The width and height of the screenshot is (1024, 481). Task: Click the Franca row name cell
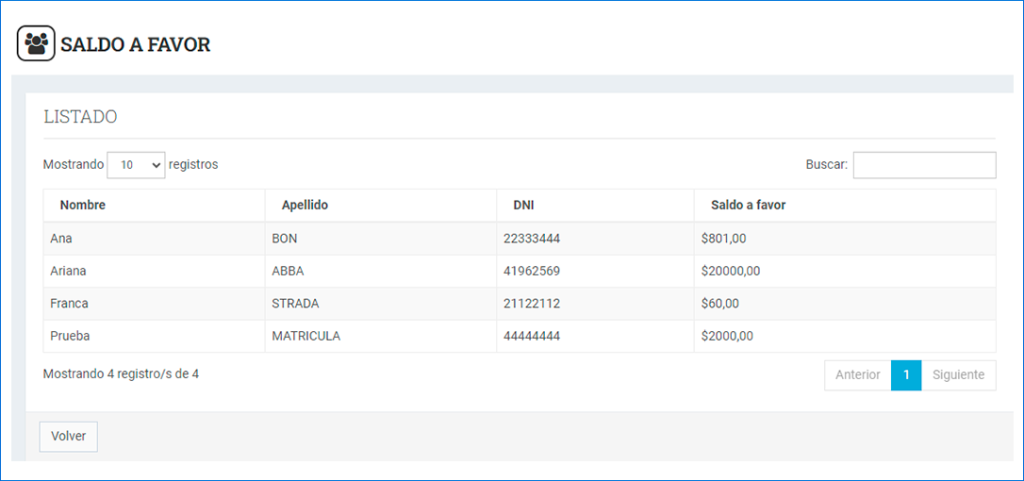click(x=69, y=303)
